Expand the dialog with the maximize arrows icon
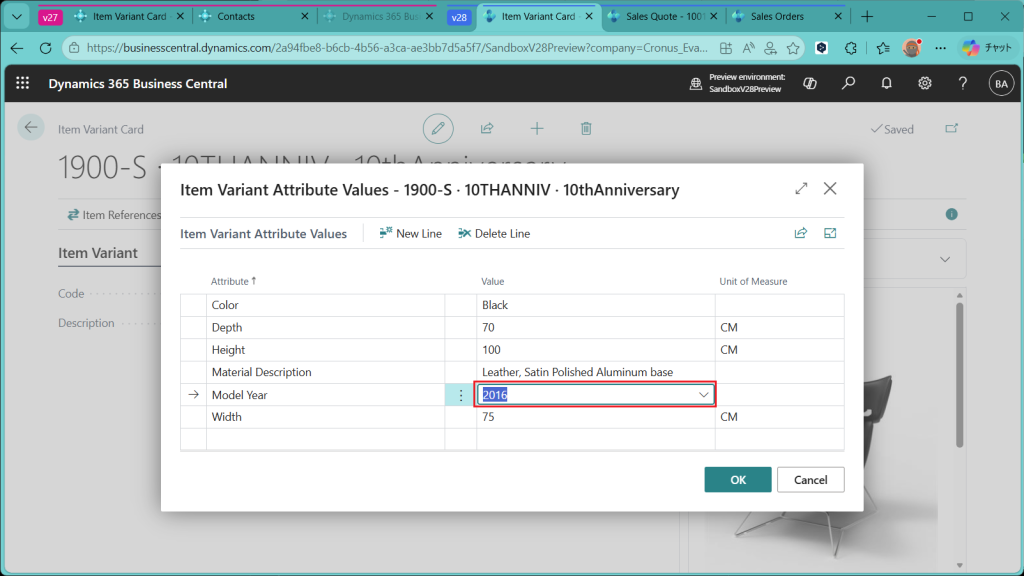1024x576 pixels. click(x=801, y=188)
